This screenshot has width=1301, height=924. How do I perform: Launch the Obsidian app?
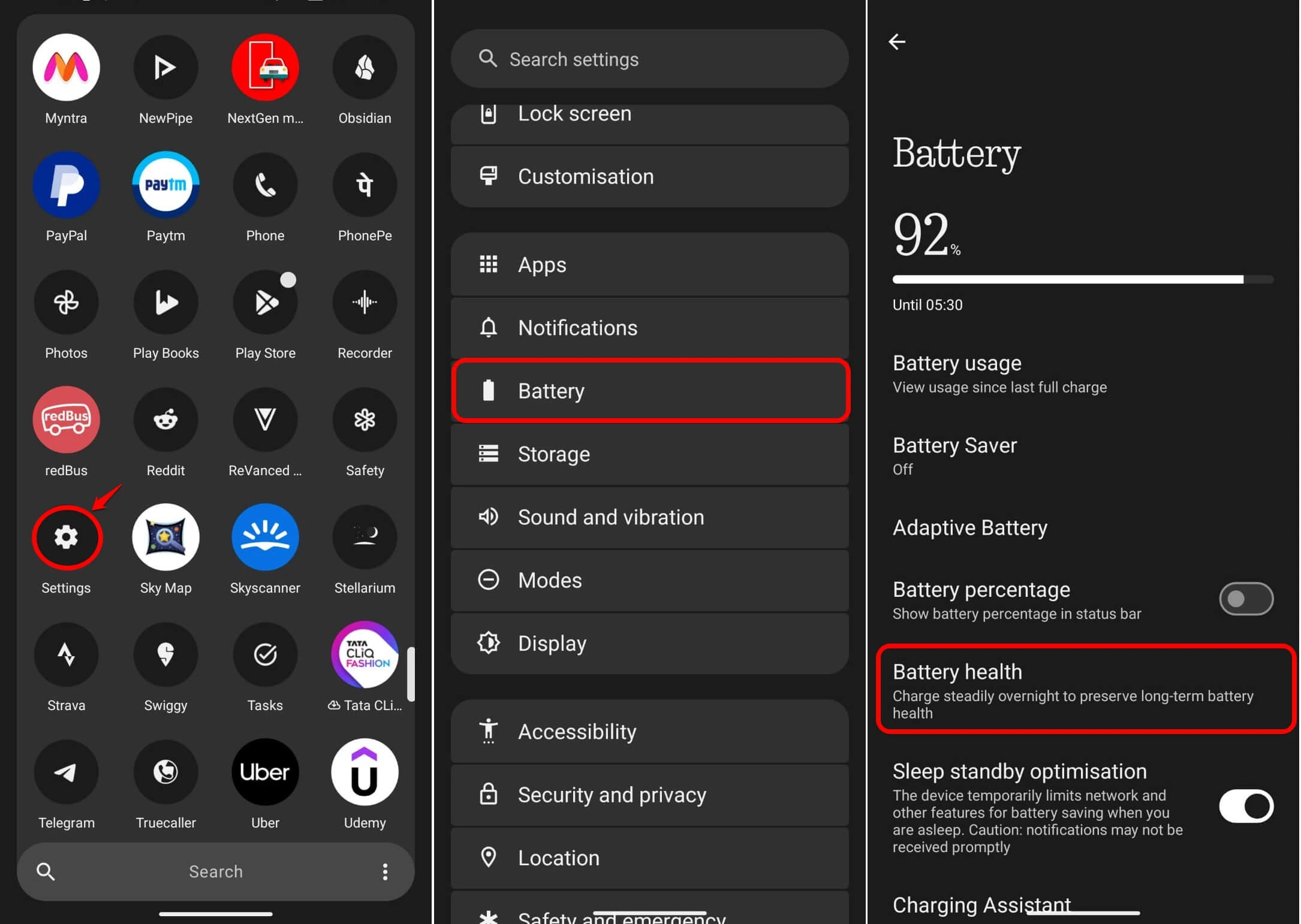(x=365, y=68)
